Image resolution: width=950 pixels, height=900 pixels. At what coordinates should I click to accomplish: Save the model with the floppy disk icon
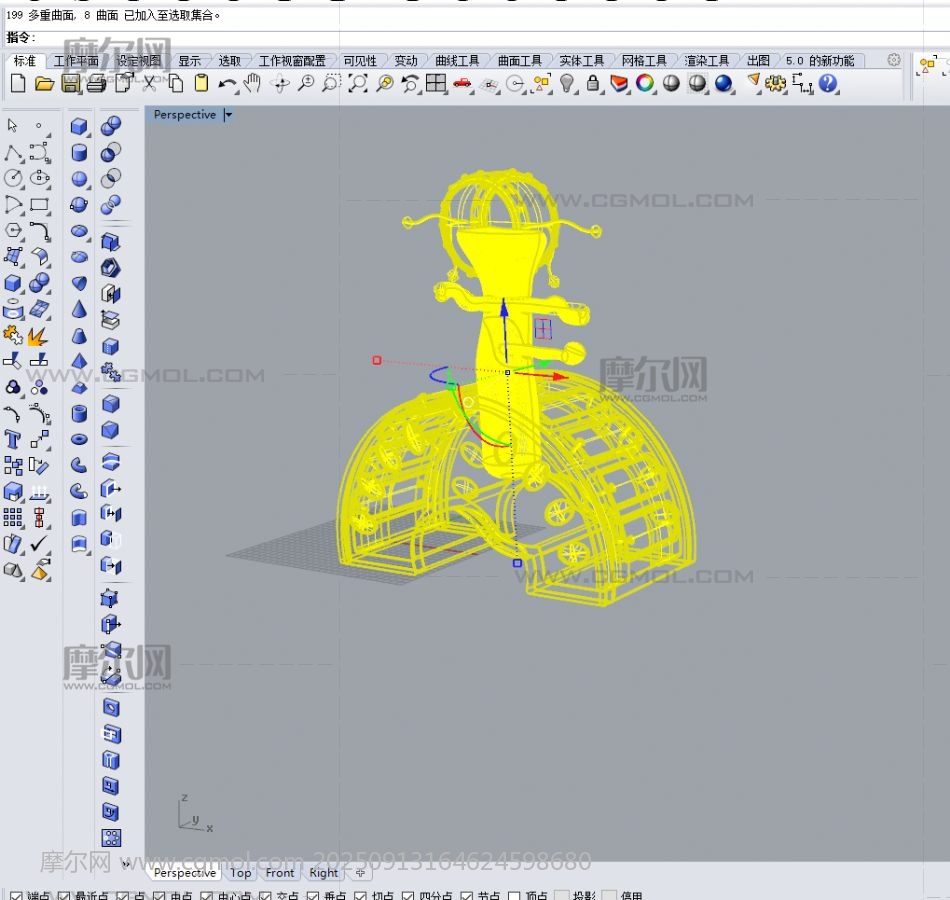pos(70,84)
